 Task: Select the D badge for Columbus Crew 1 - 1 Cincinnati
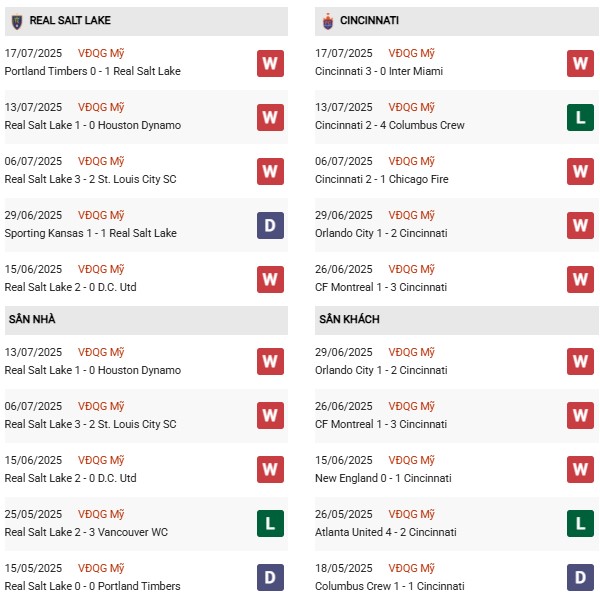(581, 578)
